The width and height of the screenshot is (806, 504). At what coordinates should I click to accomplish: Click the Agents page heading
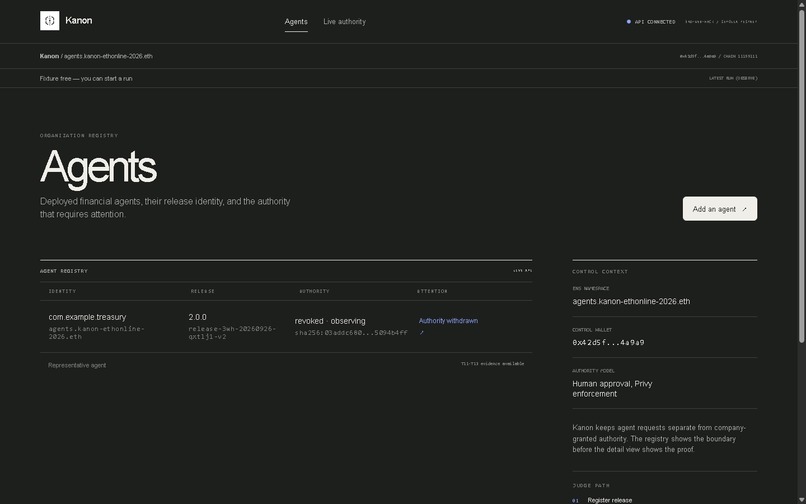[x=98, y=167]
